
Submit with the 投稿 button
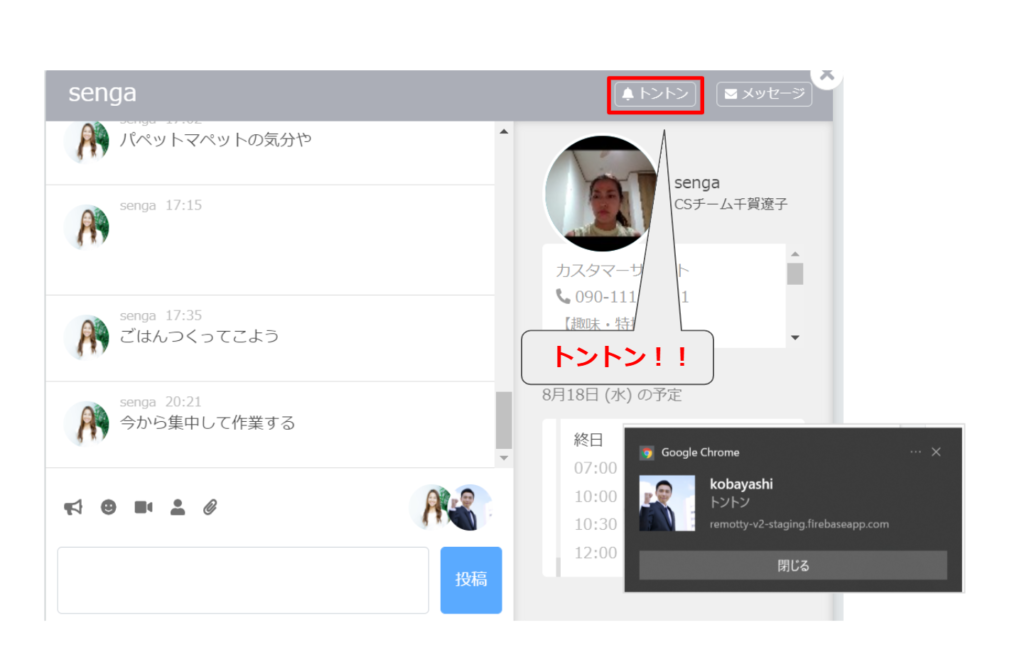471,580
